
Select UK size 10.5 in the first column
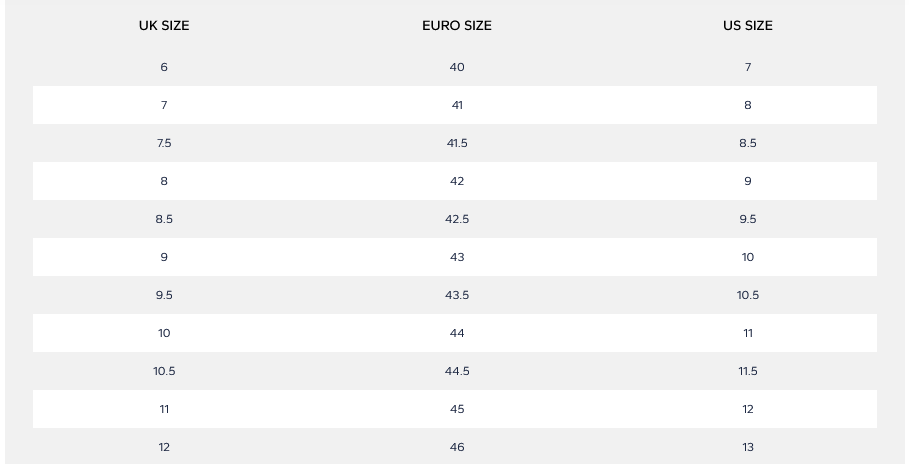point(164,371)
